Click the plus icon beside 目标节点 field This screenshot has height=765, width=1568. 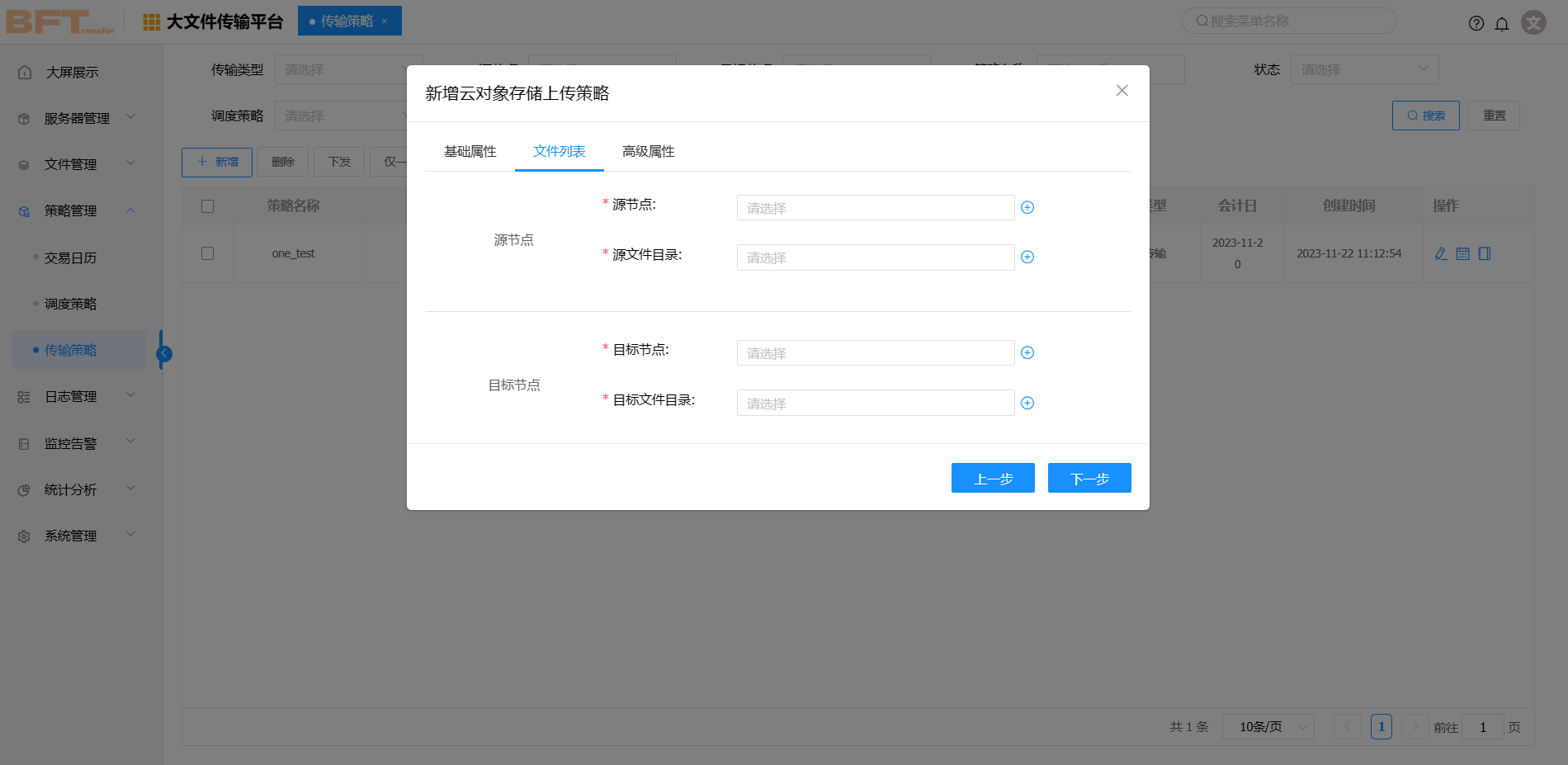point(1027,353)
